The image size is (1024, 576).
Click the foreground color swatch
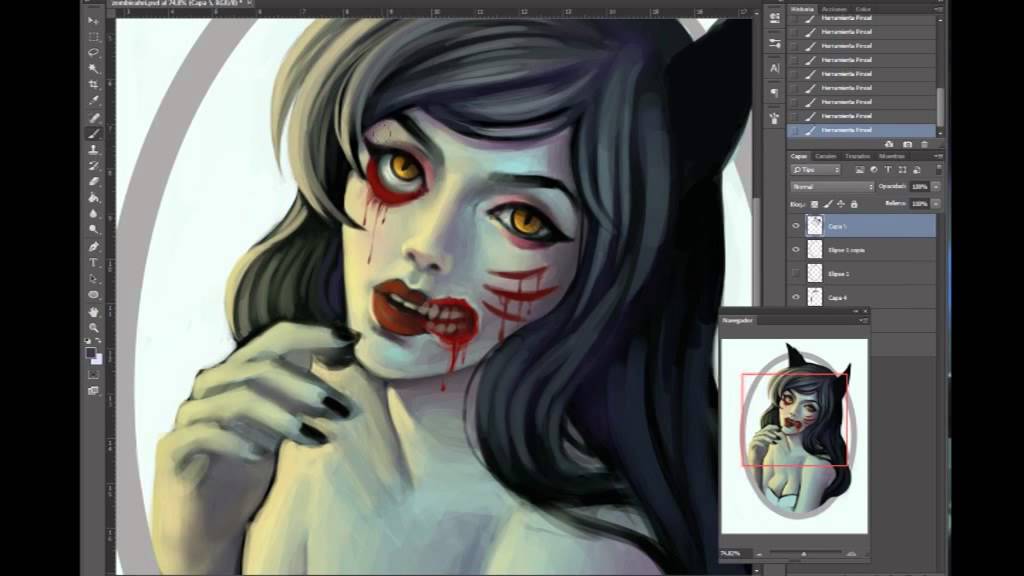click(x=91, y=351)
